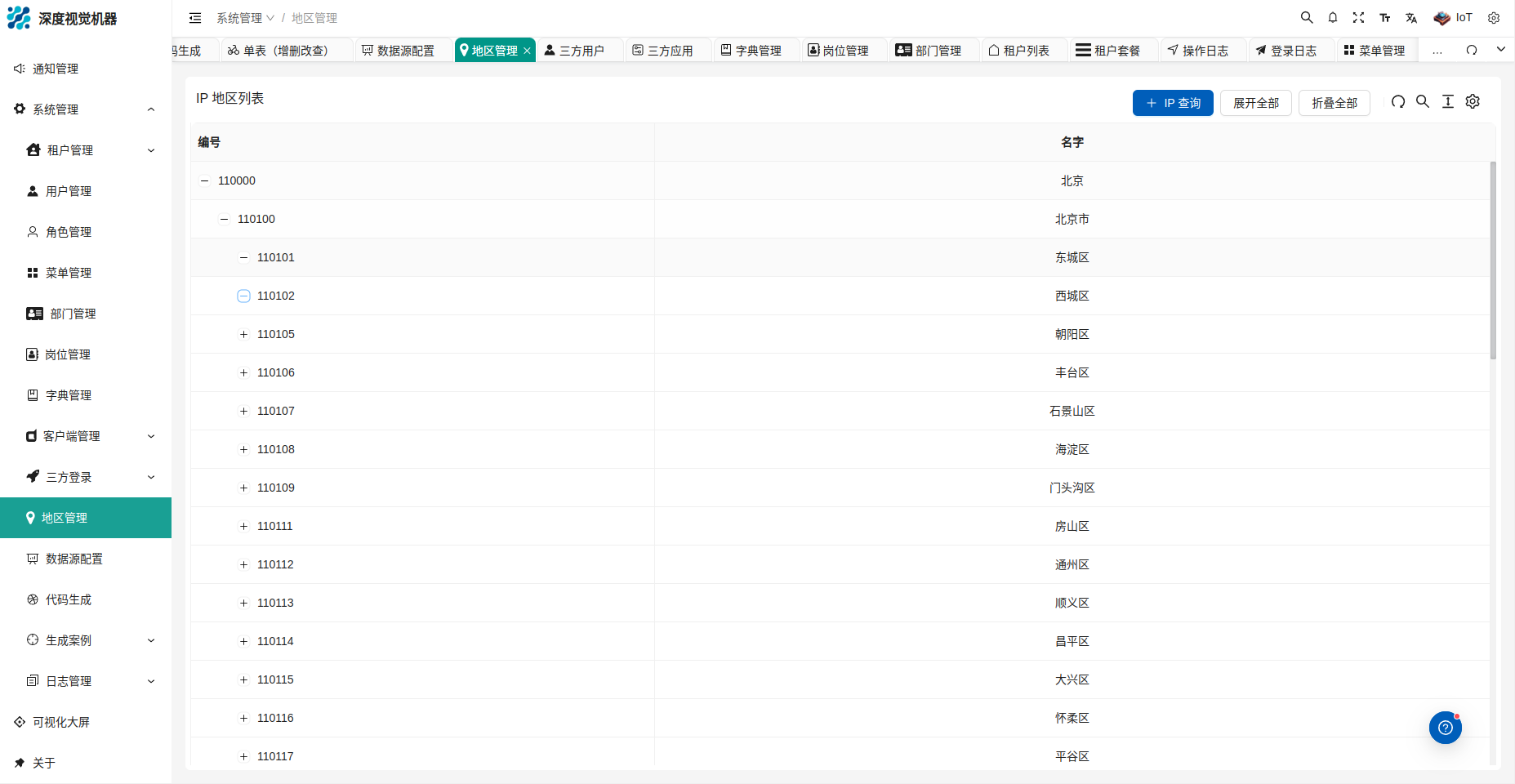Collapse the 110000 北京 row

[204, 180]
